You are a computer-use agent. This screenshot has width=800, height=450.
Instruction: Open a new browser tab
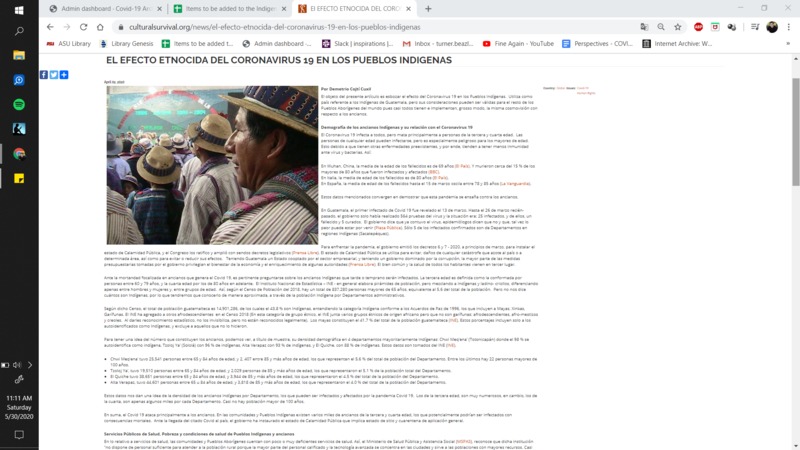pyautogui.click(x=428, y=9)
